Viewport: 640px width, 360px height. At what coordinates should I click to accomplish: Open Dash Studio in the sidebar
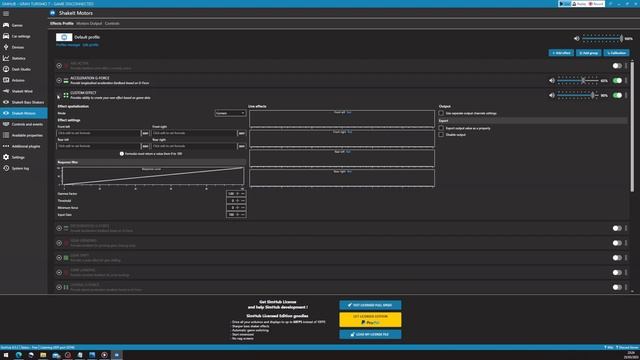(x=24, y=69)
